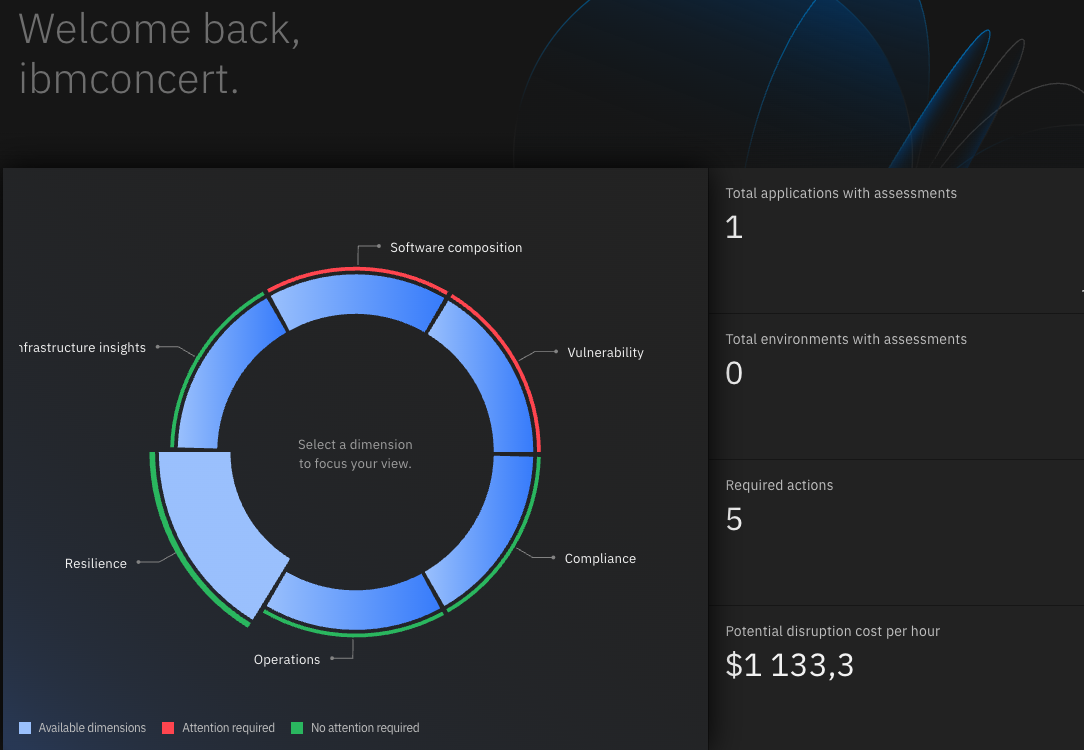Click the applications count value 1
1084x750 pixels.
734,227
